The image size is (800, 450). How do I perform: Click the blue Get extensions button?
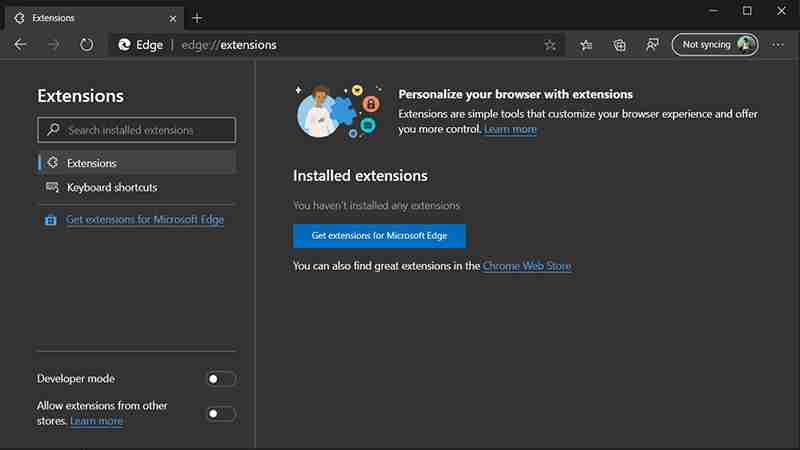point(379,236)
